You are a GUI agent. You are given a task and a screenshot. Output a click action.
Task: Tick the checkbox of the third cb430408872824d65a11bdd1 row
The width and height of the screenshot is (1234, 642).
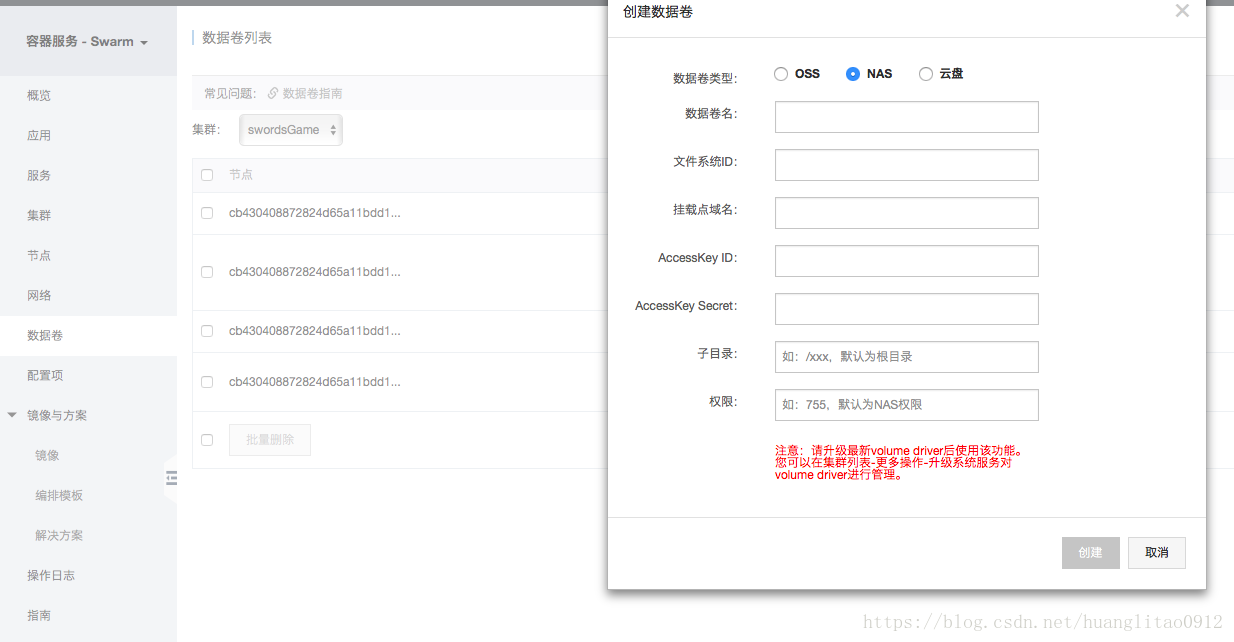click(x=207, y=331)
